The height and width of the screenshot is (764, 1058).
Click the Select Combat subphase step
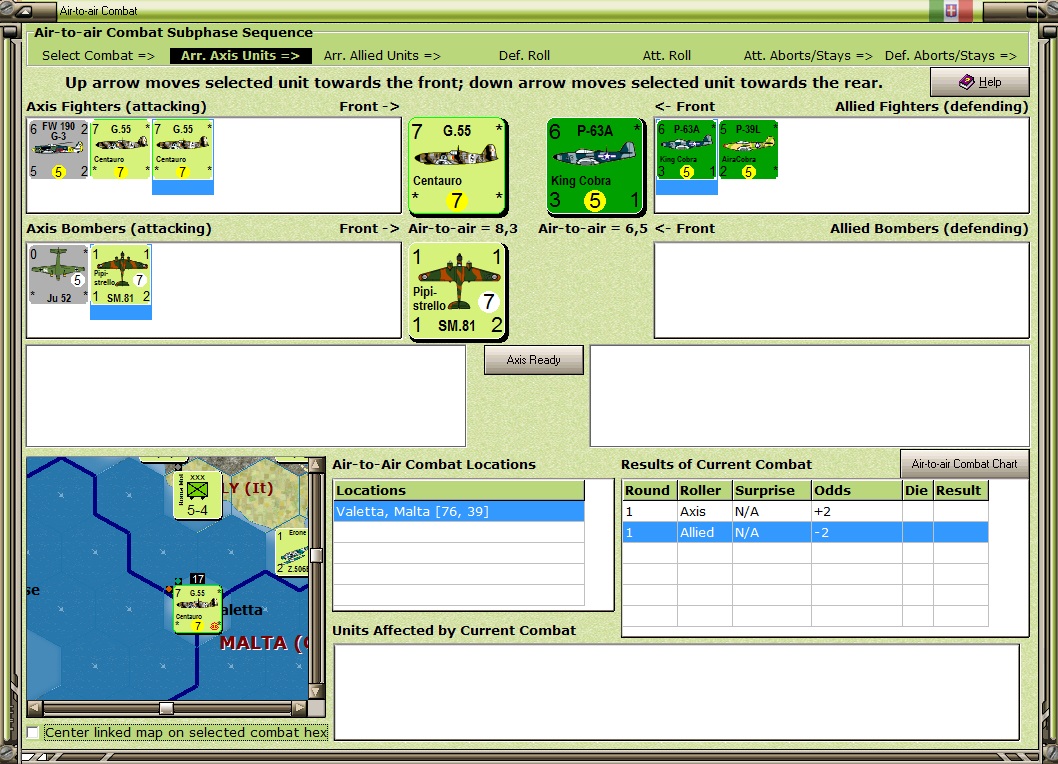click(99, 55)
